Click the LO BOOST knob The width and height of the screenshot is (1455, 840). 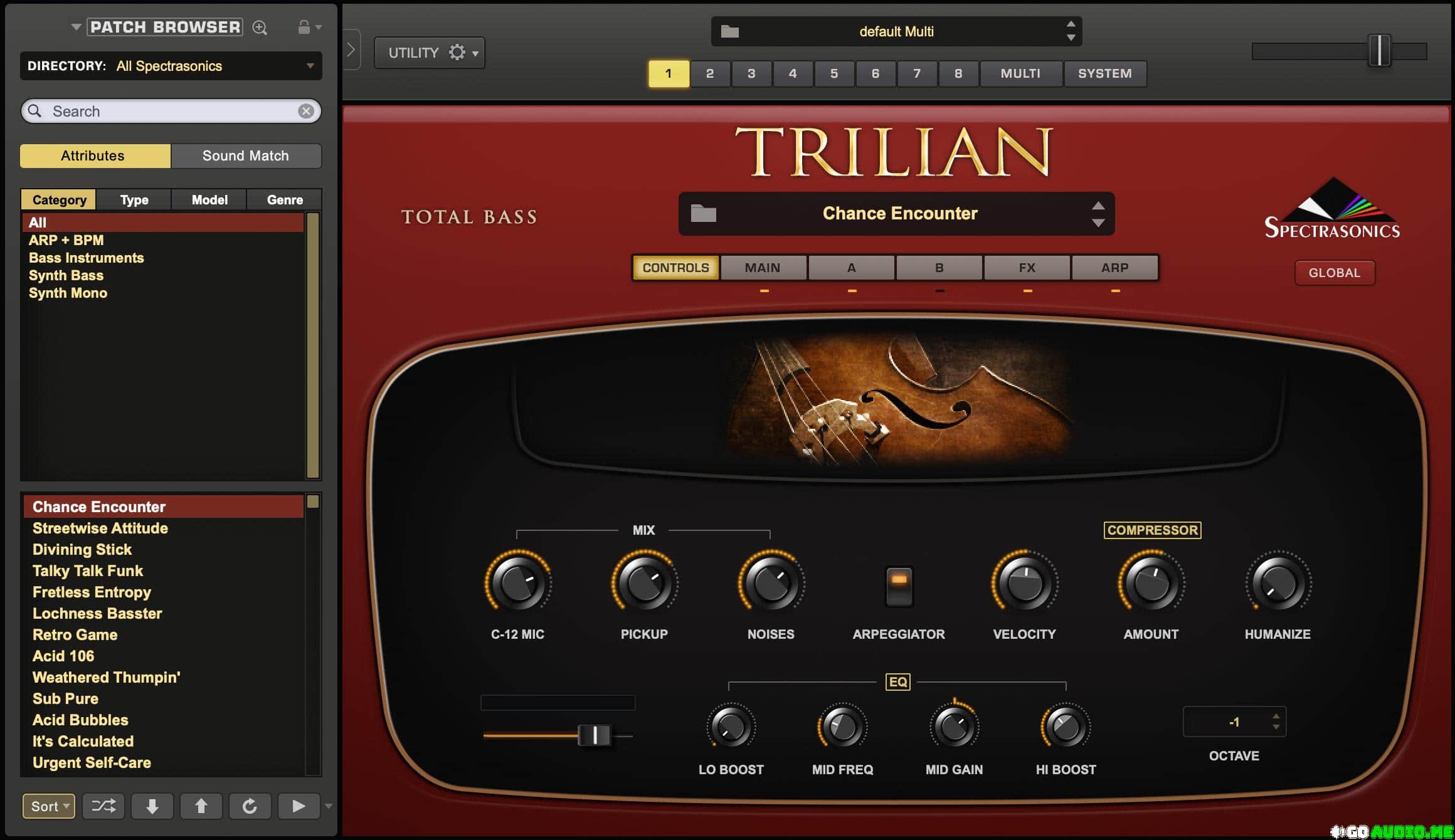(x=731, y=727)
